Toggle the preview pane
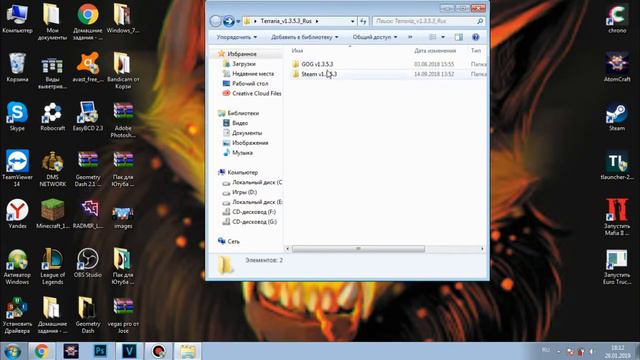This screenshot has width=640, height=360. click(x=459, y=37)
